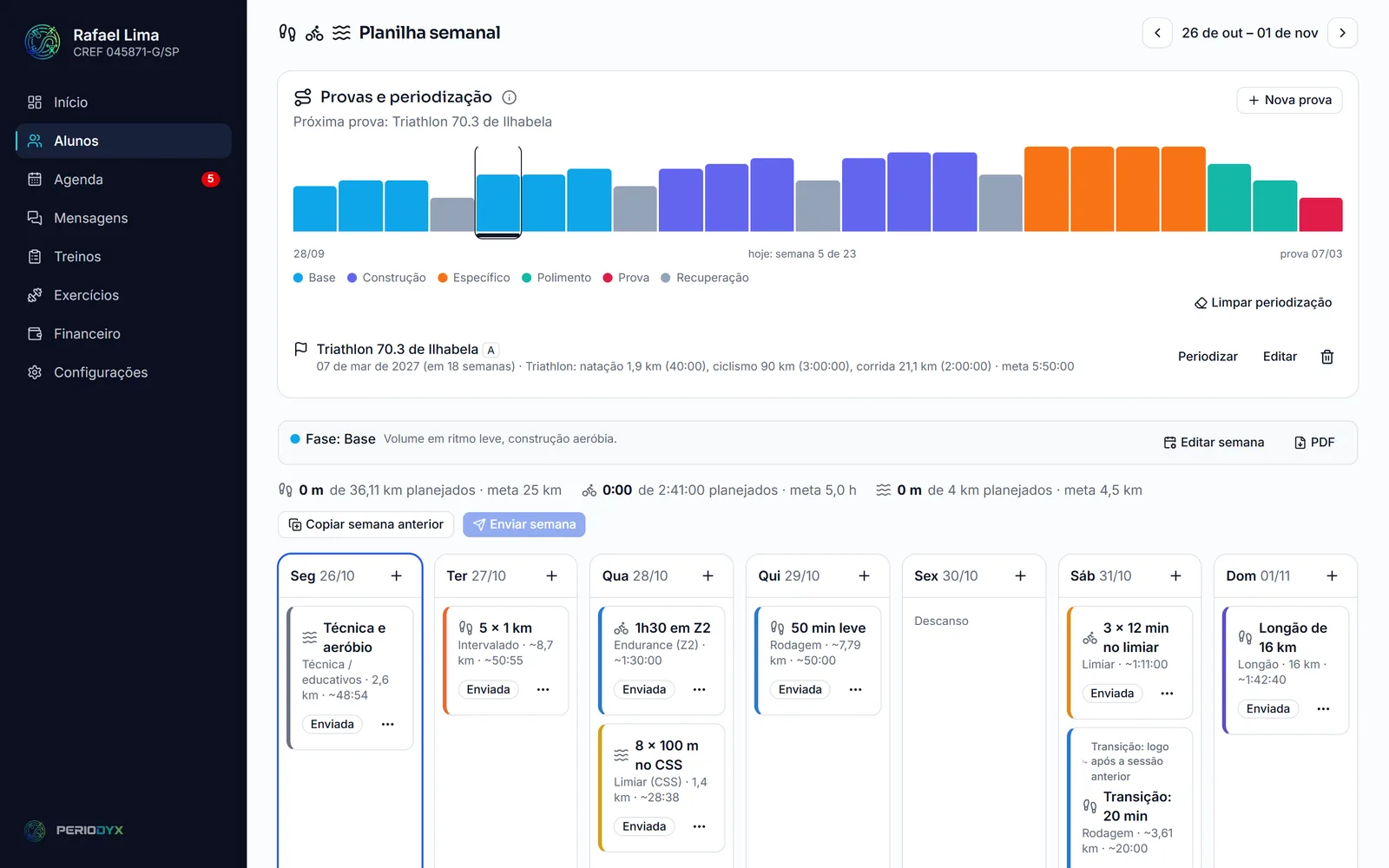Screen dimensions: 1389x868
Task: Select first orange Específico week bar
Action: click(x=1046, y=189)
